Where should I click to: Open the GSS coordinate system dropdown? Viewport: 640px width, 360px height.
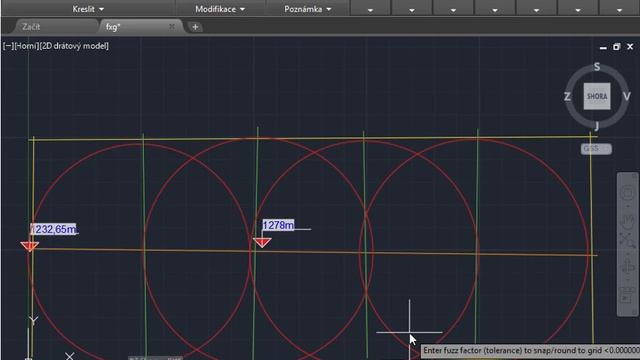click(596, 149)
